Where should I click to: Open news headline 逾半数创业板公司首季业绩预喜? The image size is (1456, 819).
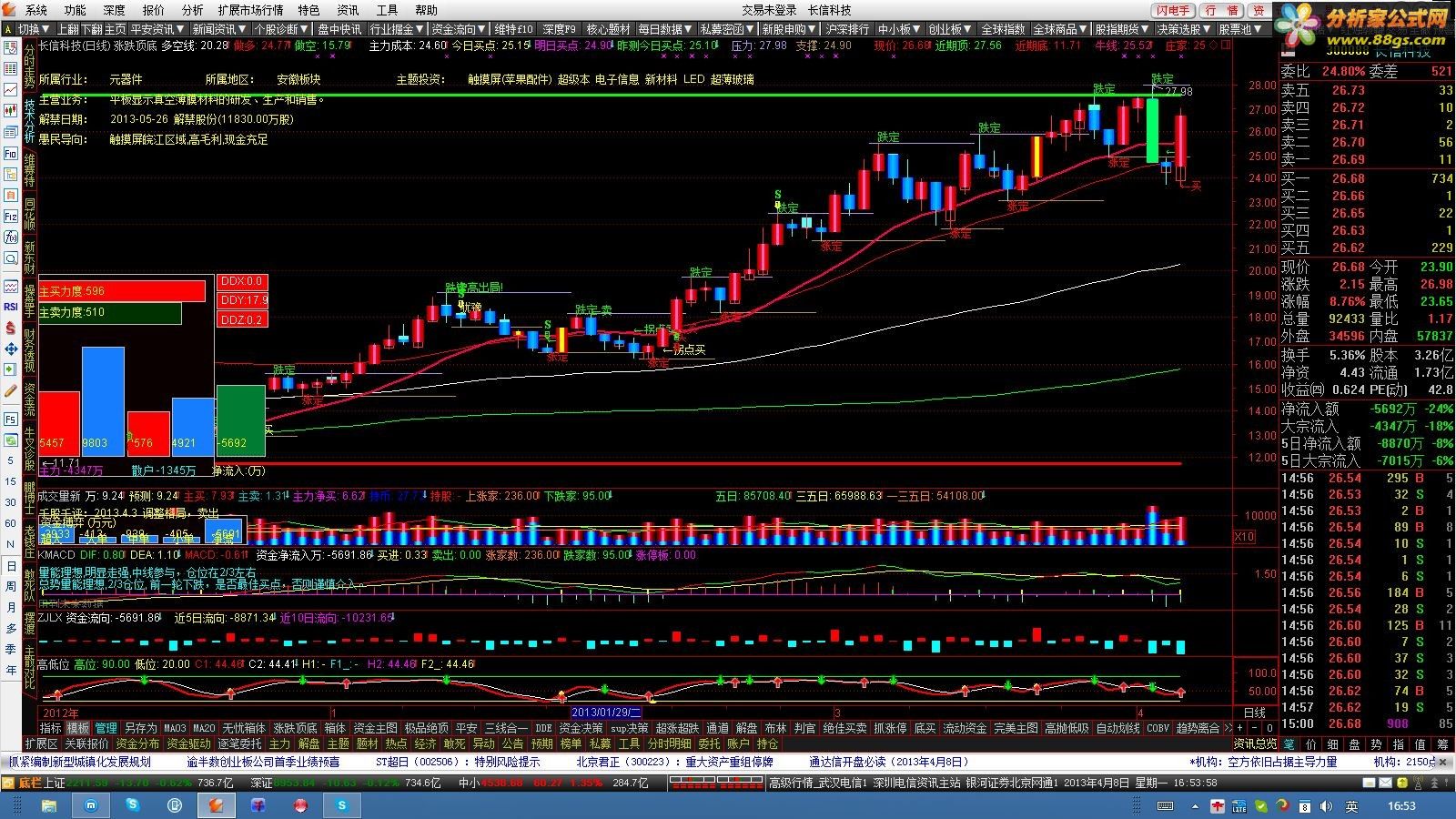263,762
